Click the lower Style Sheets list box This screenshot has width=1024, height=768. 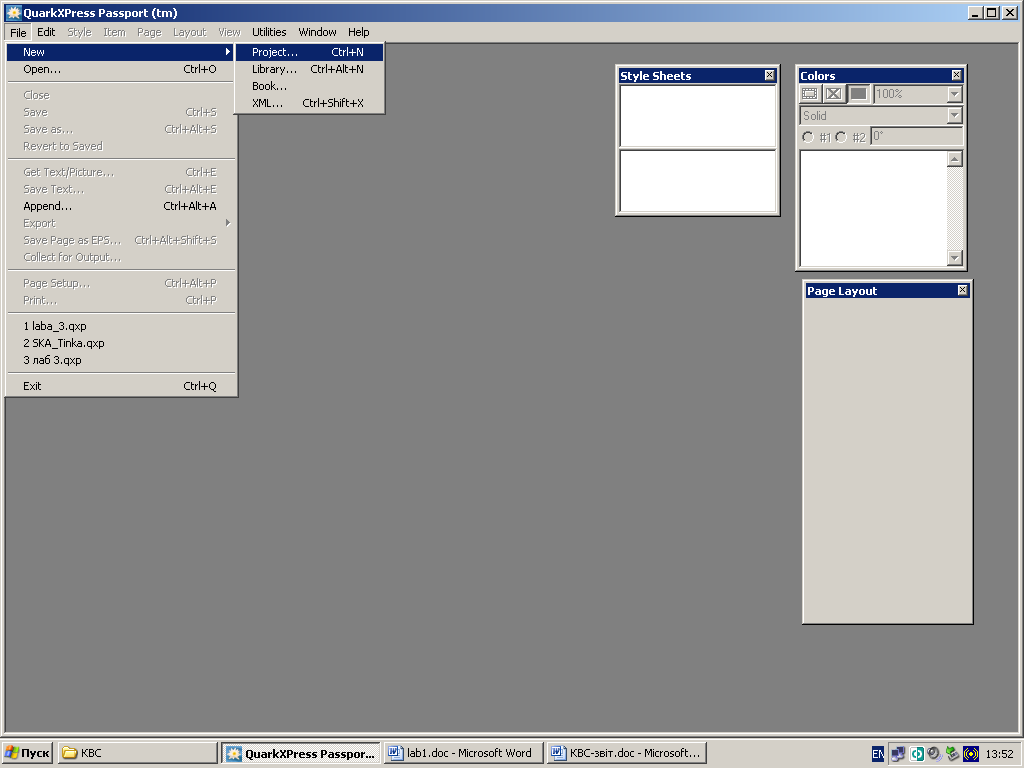(x=697, y=181)
